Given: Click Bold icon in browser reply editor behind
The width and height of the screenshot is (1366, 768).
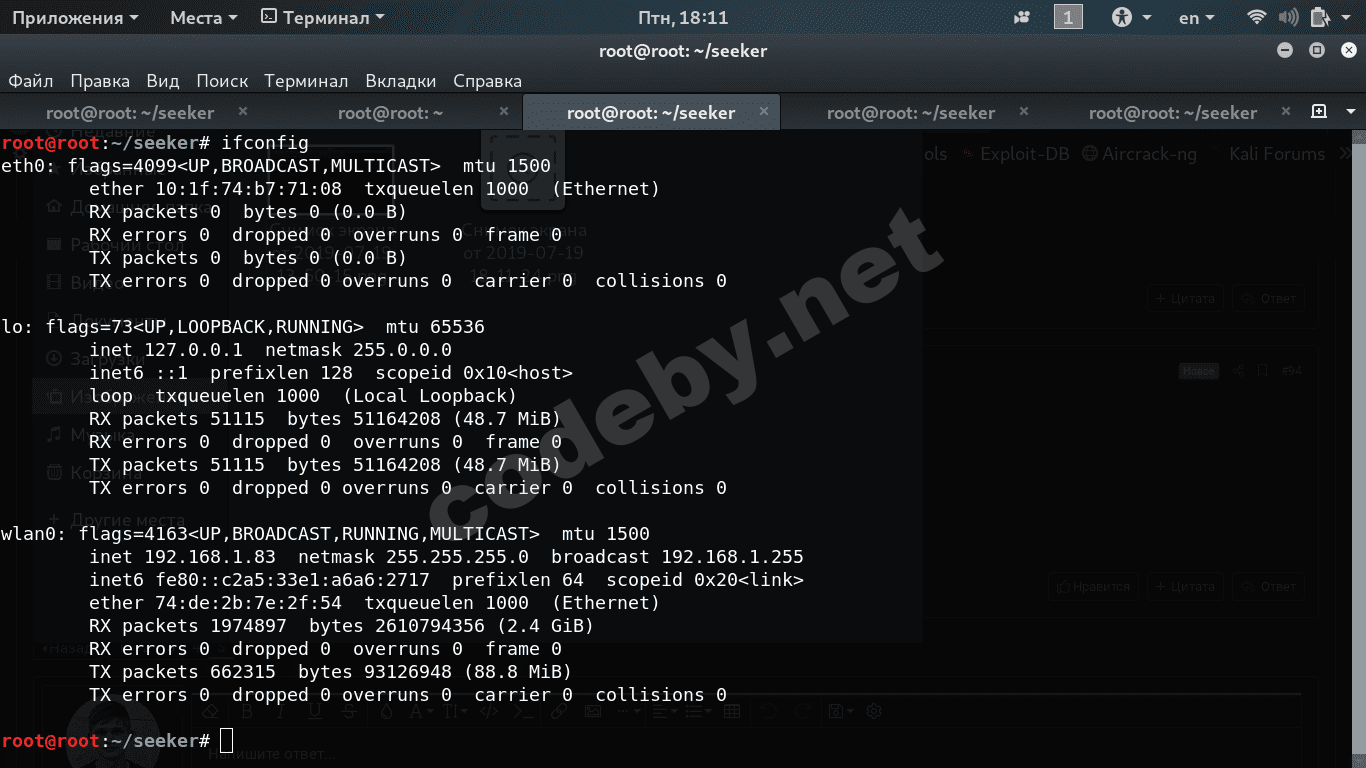Looking at the screenshot, I should 248,711.
